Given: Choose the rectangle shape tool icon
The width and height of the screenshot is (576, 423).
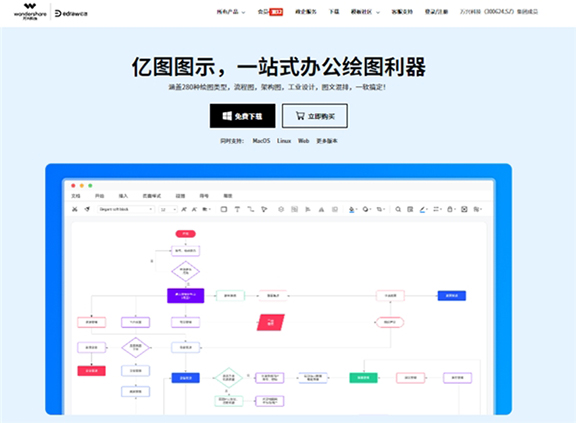Looking at the screenshot, I should 223,209.
